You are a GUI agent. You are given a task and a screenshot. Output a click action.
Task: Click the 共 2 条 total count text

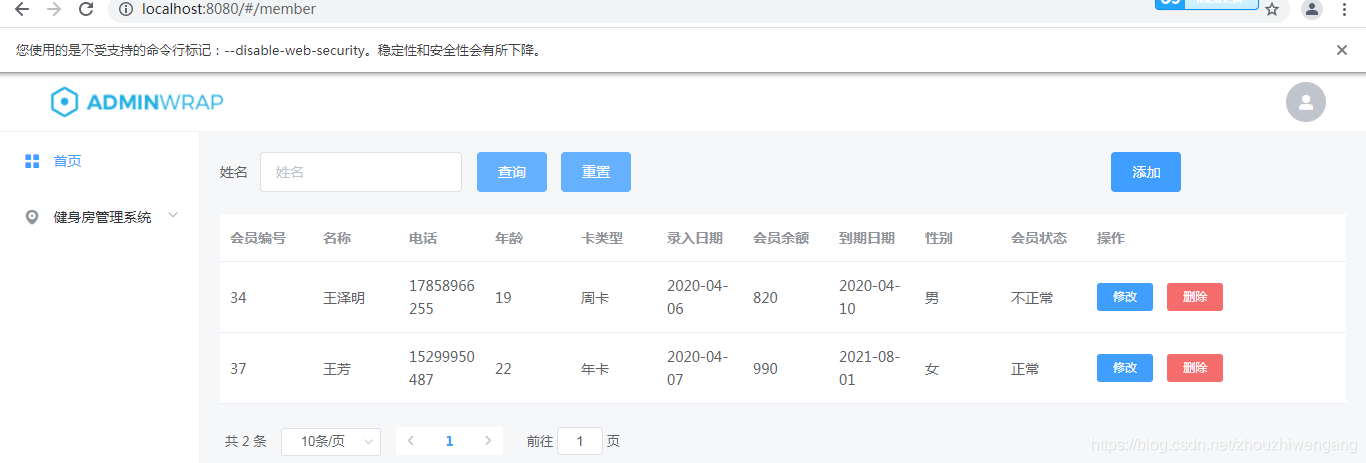(x=246, y=441)
